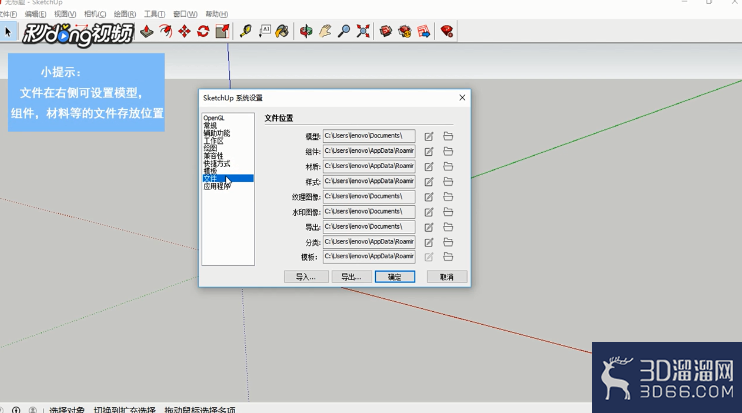
Task: Click Send to LayOut icon
Action: [424, 32]
